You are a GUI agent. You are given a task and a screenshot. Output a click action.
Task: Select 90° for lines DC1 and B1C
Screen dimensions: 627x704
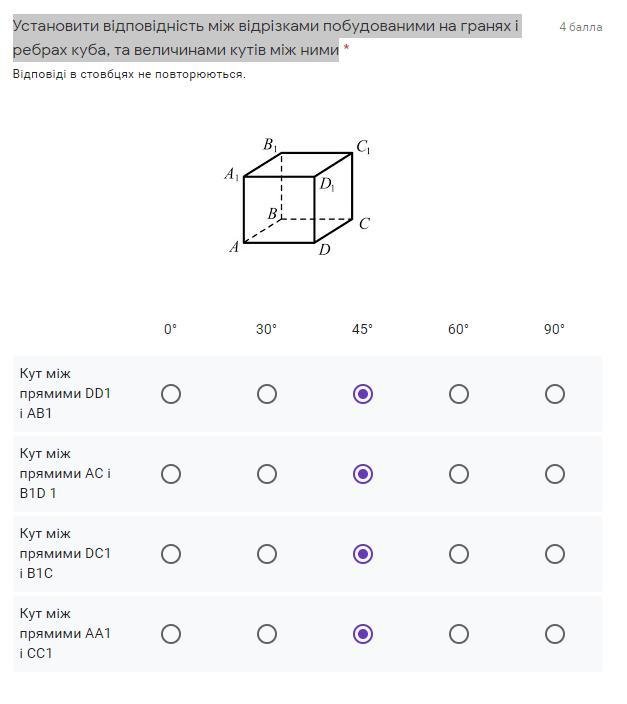[x=555, y=554]
